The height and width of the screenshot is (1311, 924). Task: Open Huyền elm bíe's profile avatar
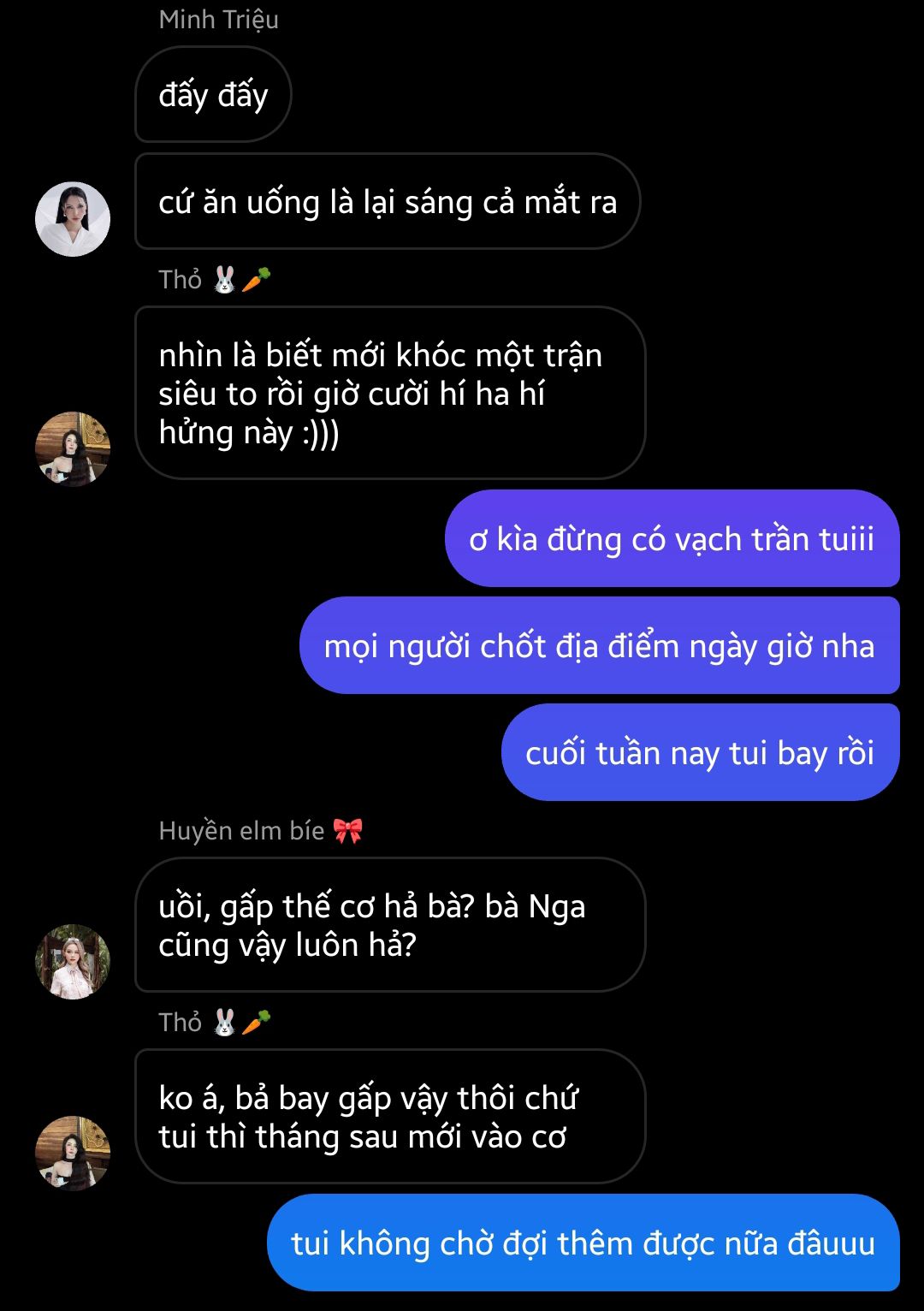tap(73, 962)
